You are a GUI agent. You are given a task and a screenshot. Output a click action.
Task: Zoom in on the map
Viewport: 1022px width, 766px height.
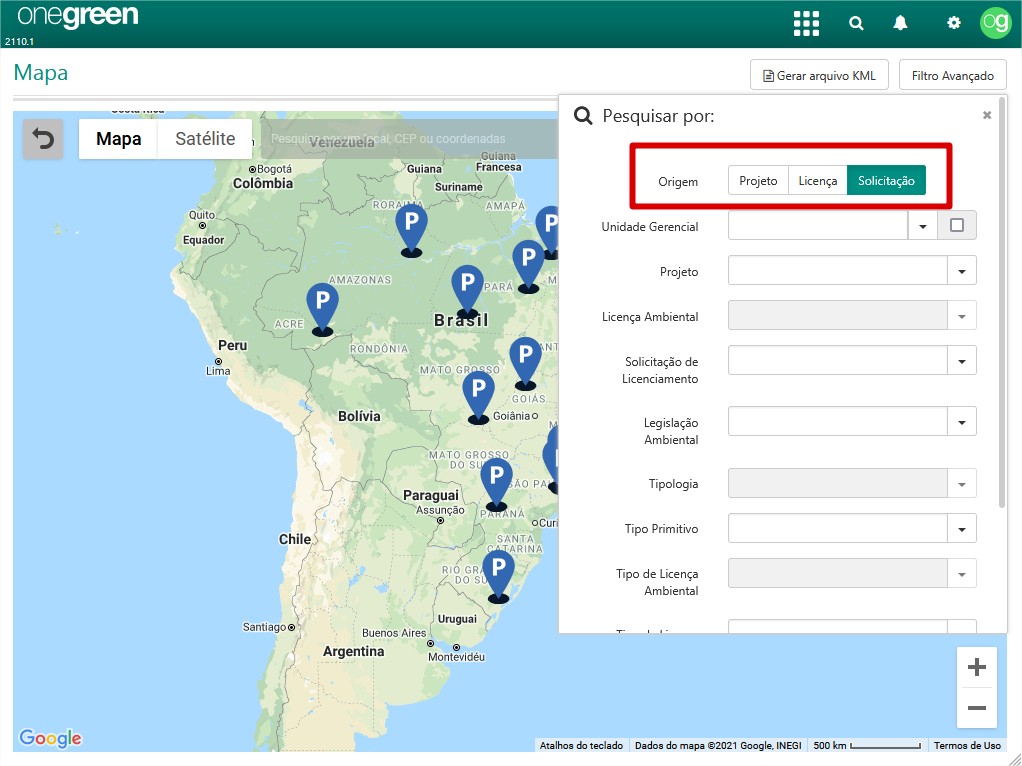point(976,667)
